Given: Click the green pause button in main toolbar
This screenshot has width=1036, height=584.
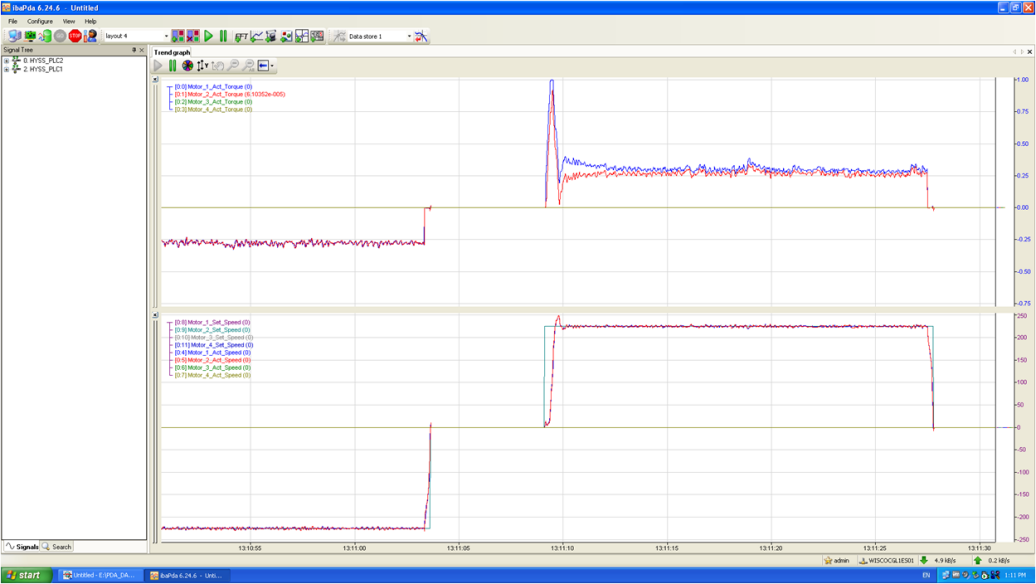Looking at the screenshot, I should [223, 36].
